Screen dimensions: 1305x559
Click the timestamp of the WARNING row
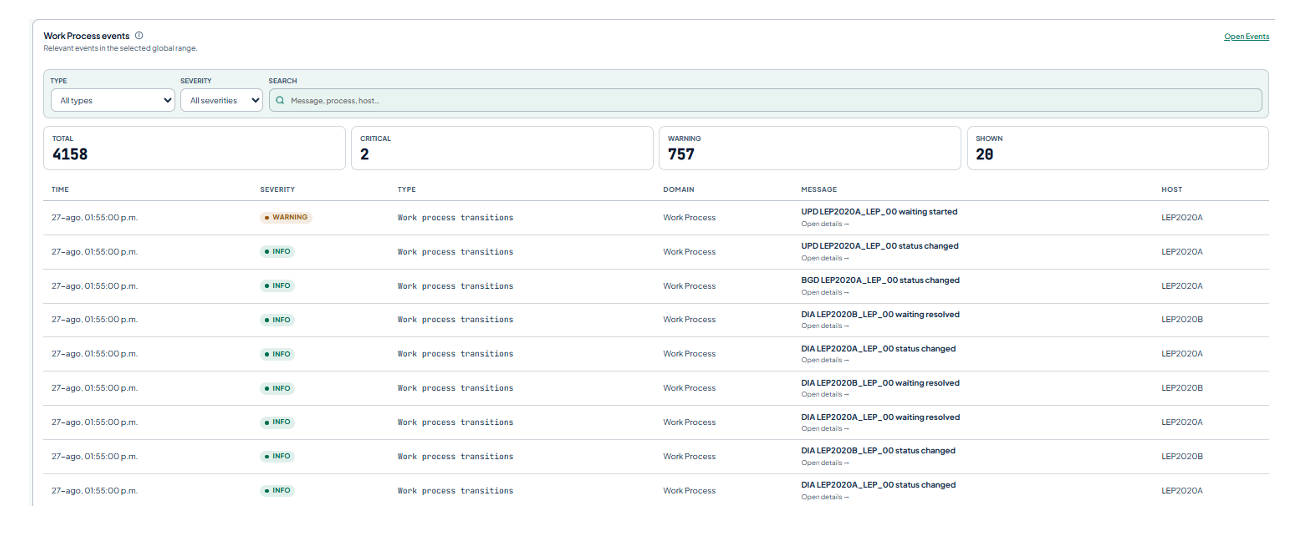coord(94,217)
